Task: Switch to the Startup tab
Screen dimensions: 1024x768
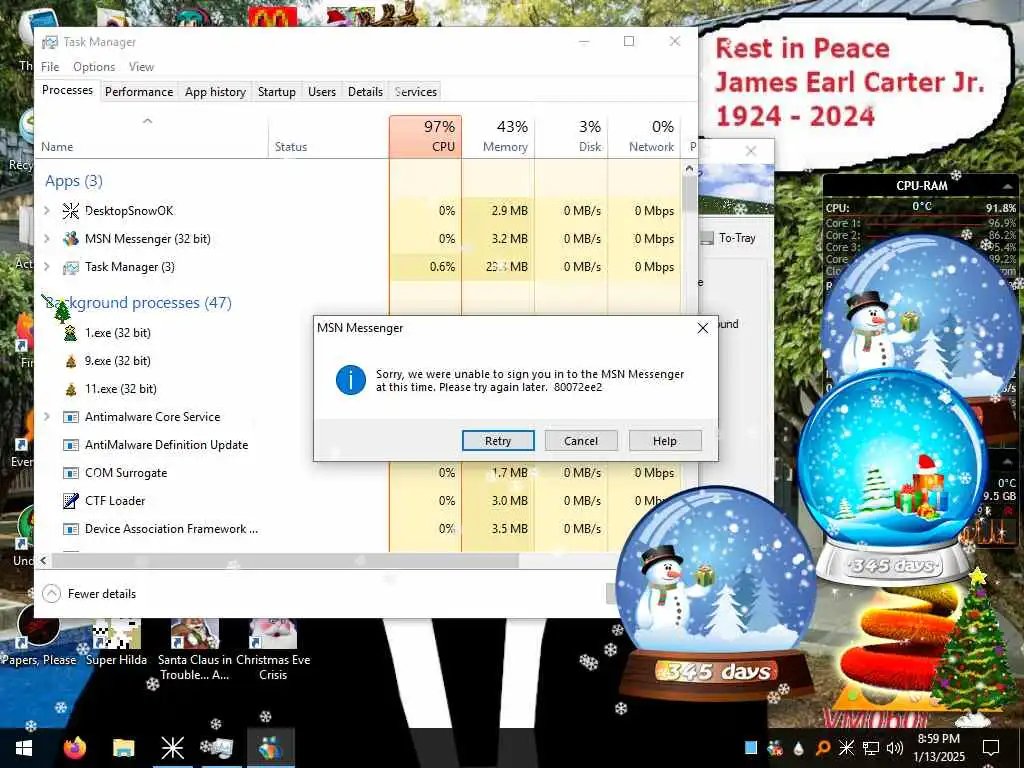Action: pyautogui.click(x=277, y=92)
